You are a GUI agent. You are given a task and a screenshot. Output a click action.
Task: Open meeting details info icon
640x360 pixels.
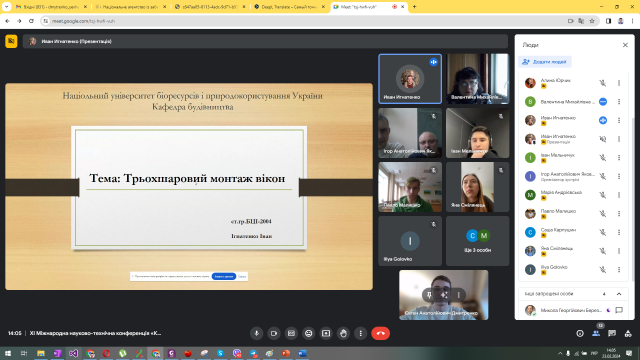click(580, 333)
